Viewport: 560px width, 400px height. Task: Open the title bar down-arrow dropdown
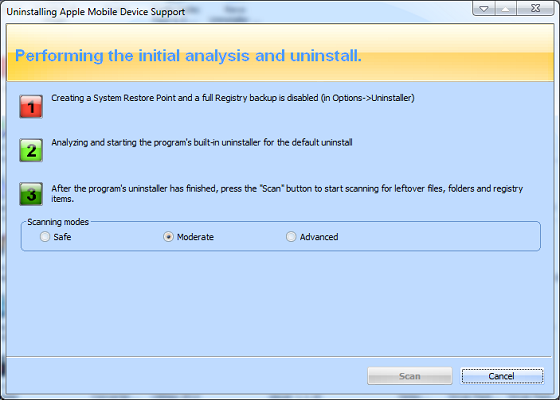[484, 8]
